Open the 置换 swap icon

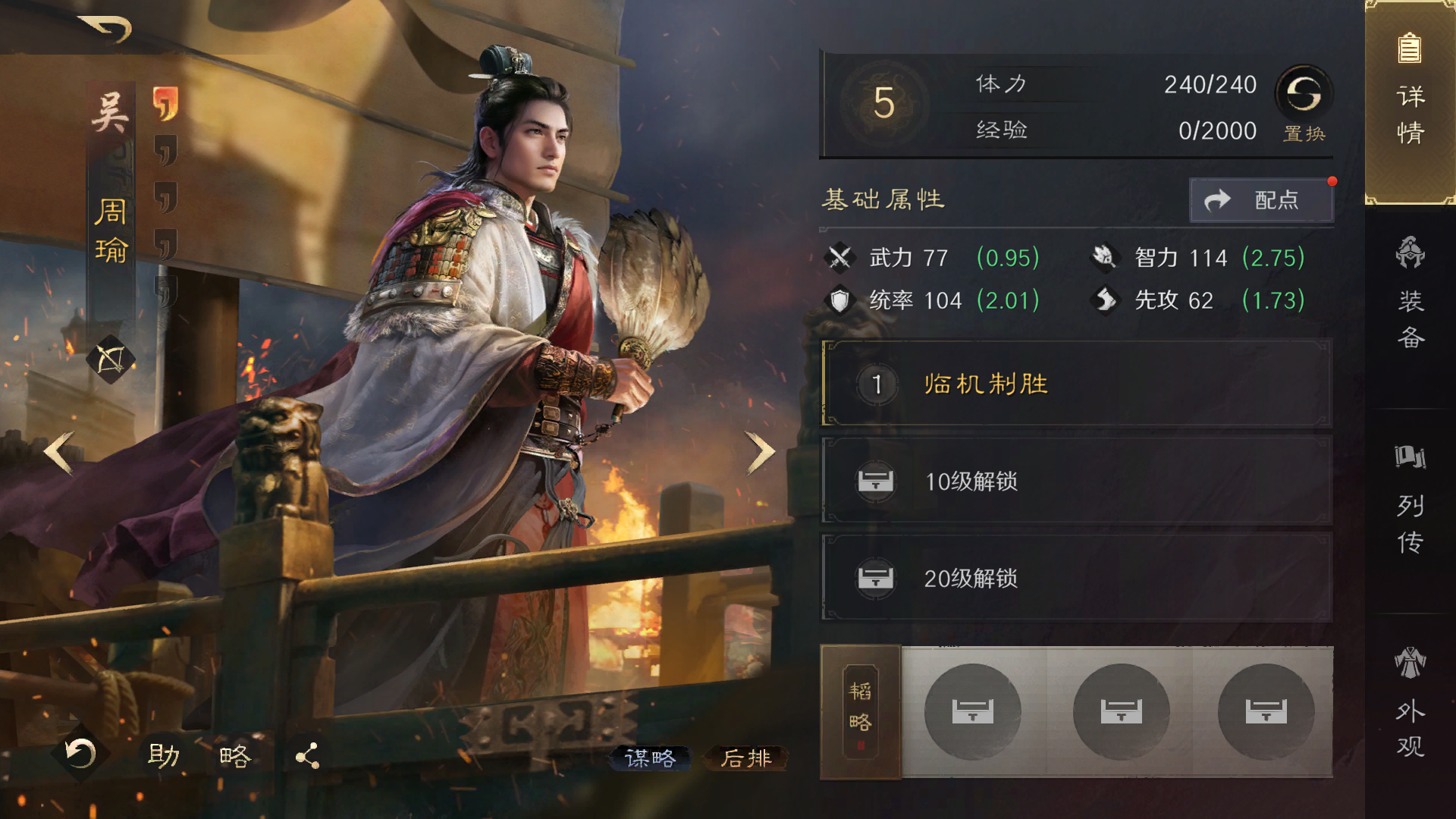click(x=1304, y=93)
